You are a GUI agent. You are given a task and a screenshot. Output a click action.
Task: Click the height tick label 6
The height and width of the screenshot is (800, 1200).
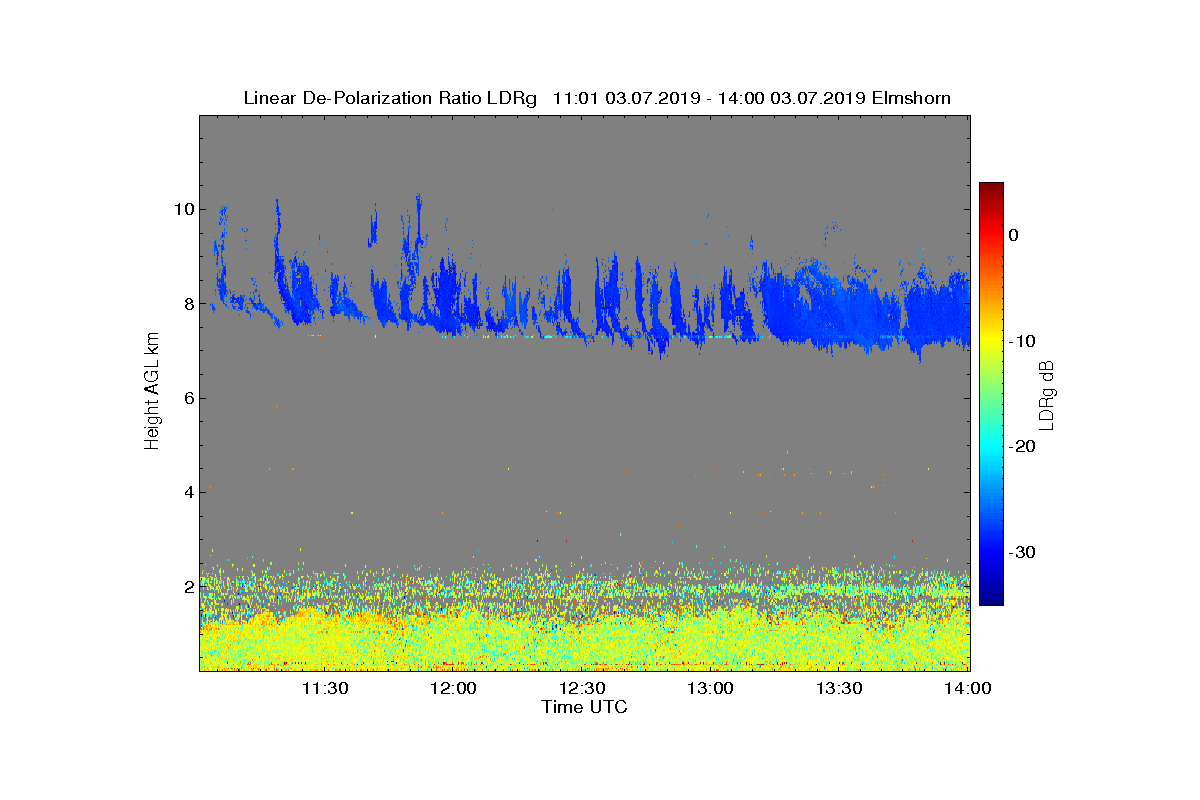(x=187, y=398)
